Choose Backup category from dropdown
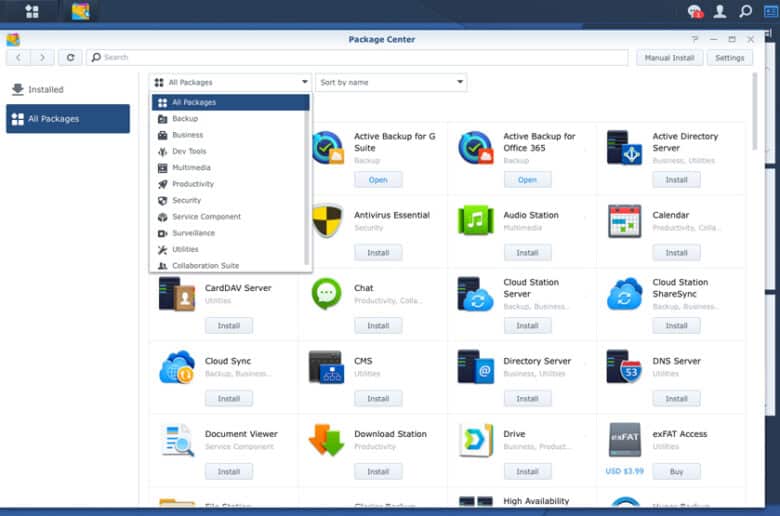780x516 pixels. [230, 118]
